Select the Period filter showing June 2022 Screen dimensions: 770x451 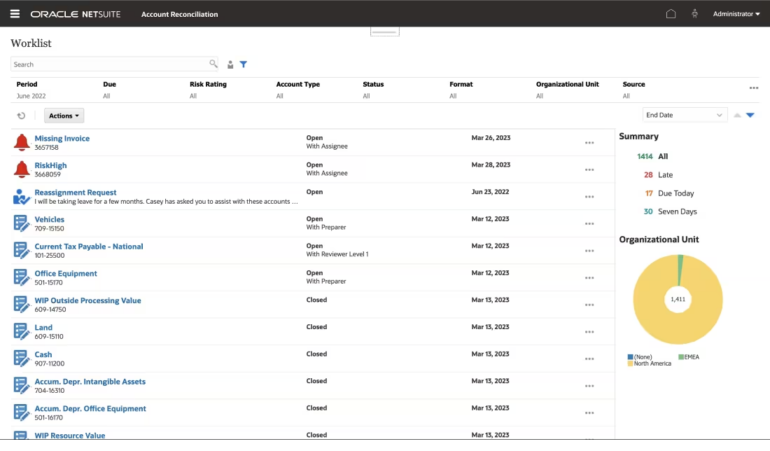pyautogui.click(x=32, y=96)
